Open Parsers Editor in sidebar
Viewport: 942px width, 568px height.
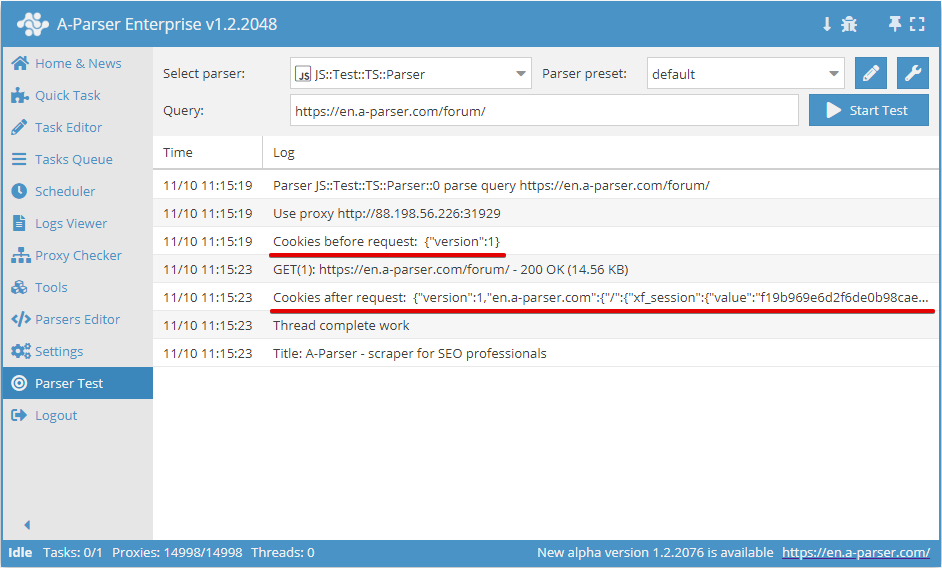(77, 319)
